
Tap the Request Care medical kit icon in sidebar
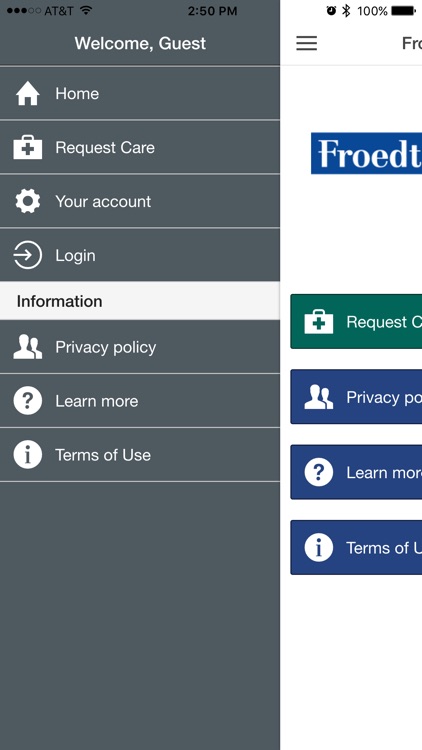tap(28, 147)
